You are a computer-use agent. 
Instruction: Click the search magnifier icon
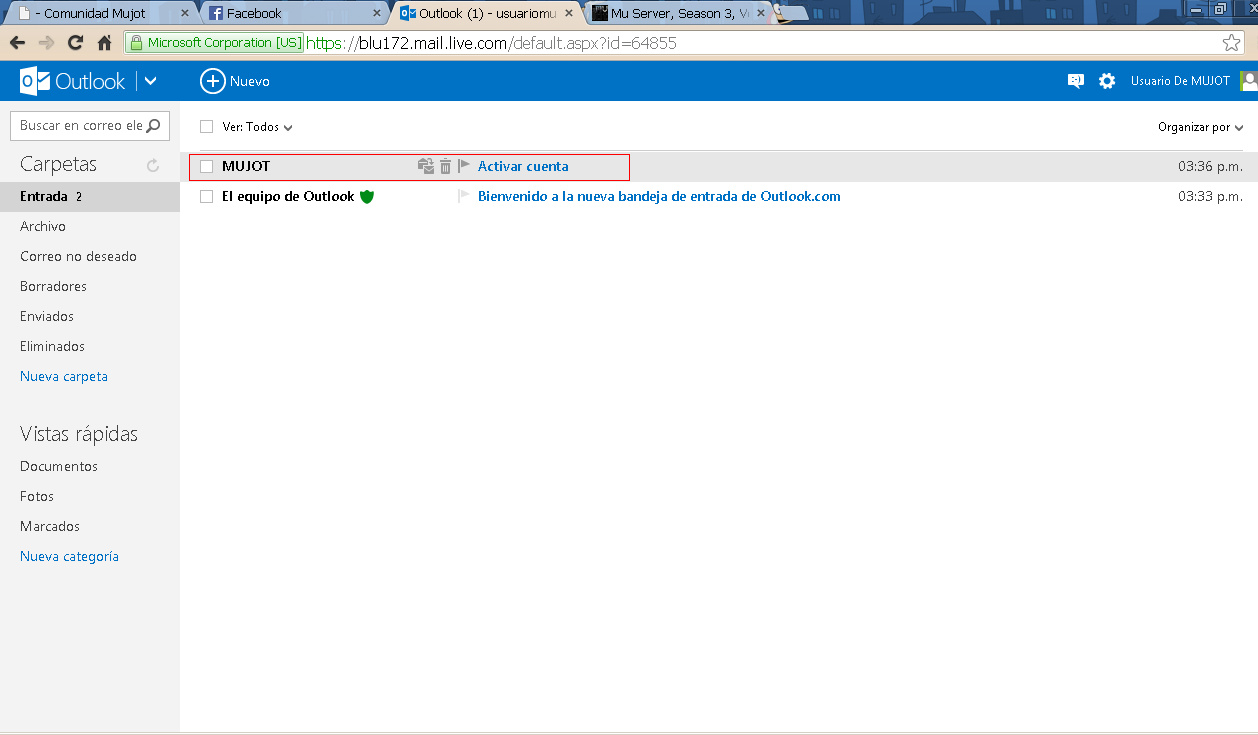[153, 126]
